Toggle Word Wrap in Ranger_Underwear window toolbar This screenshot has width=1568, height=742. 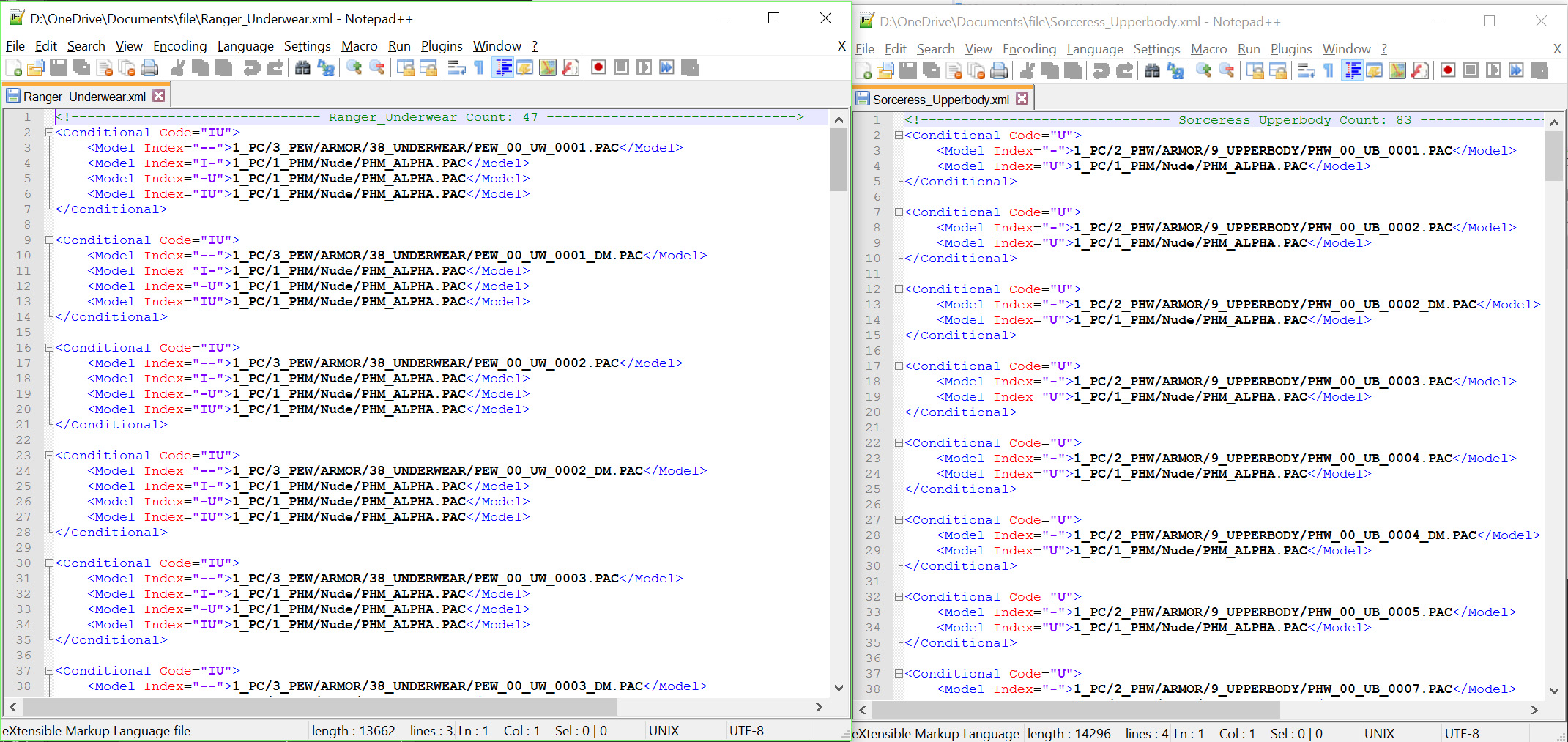[456, 68]
